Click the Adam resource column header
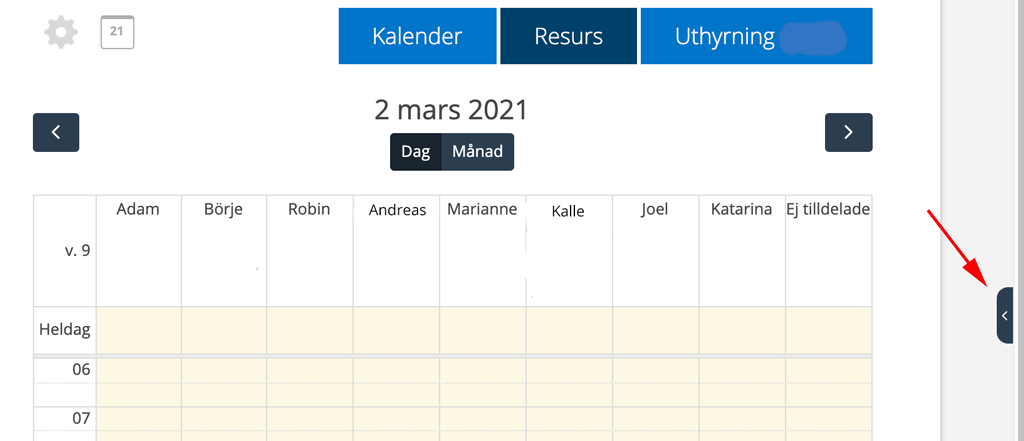This screenshot has height=441, width=1024. (x=138, y=209)
